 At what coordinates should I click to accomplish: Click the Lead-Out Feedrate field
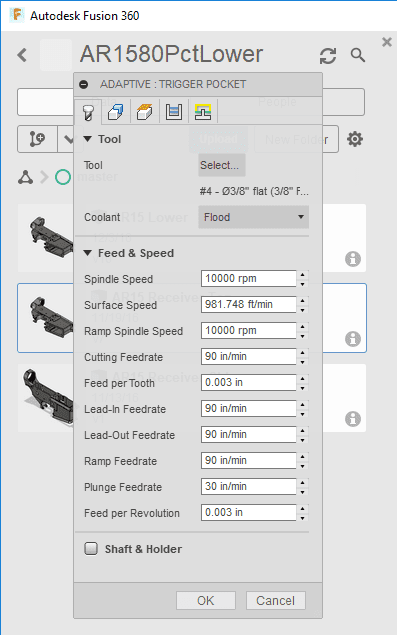249,434
